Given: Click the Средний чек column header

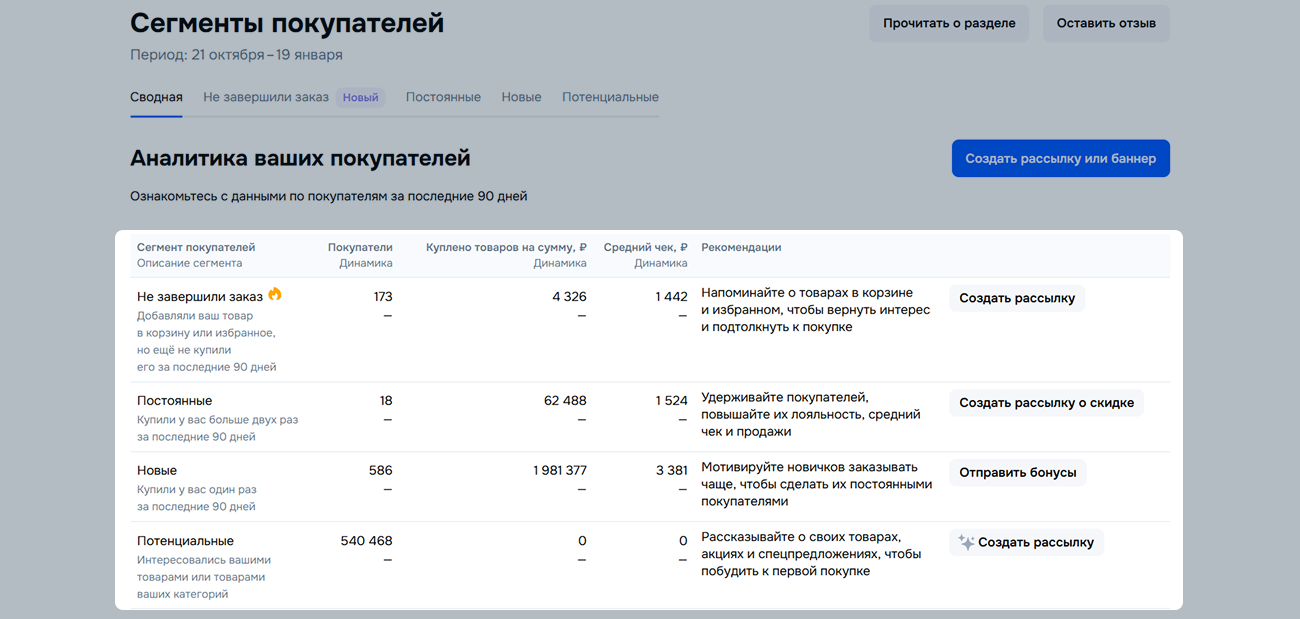Looking at the screenshot, I should [645, 247].
